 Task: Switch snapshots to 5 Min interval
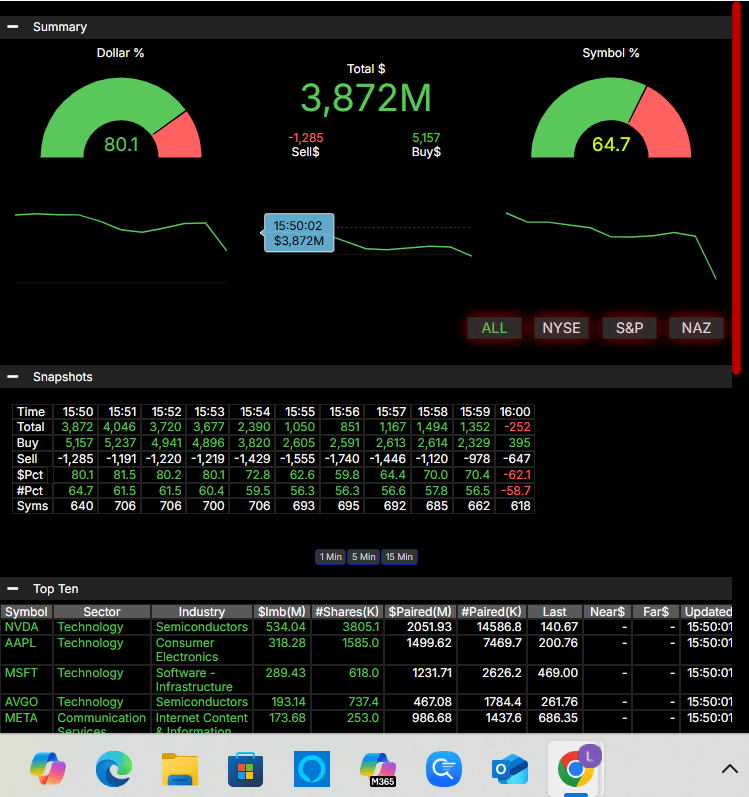click(364, 557)
